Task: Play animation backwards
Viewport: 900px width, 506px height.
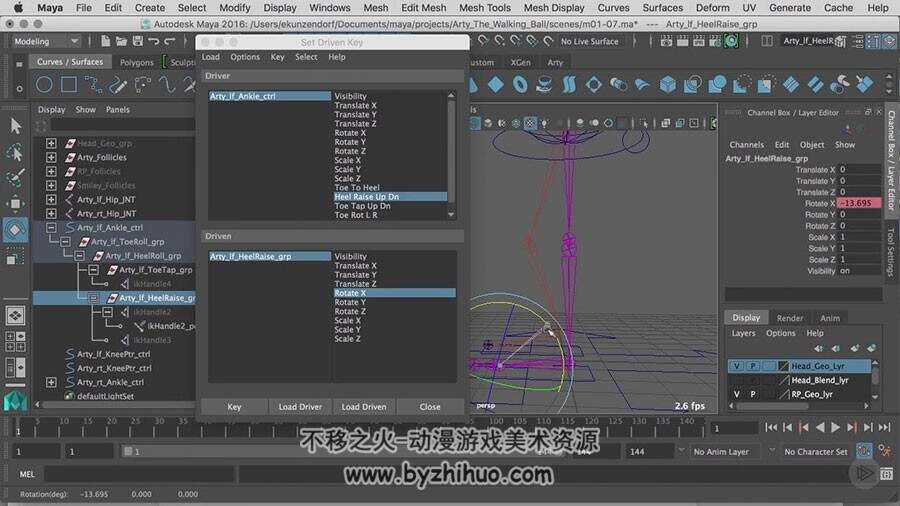Action: coord(820,427)
